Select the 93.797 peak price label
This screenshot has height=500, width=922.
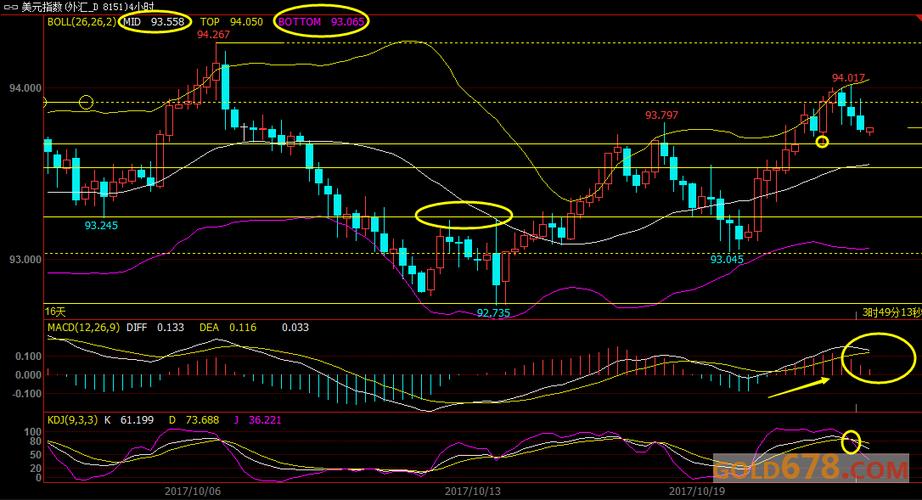point(661,115)
